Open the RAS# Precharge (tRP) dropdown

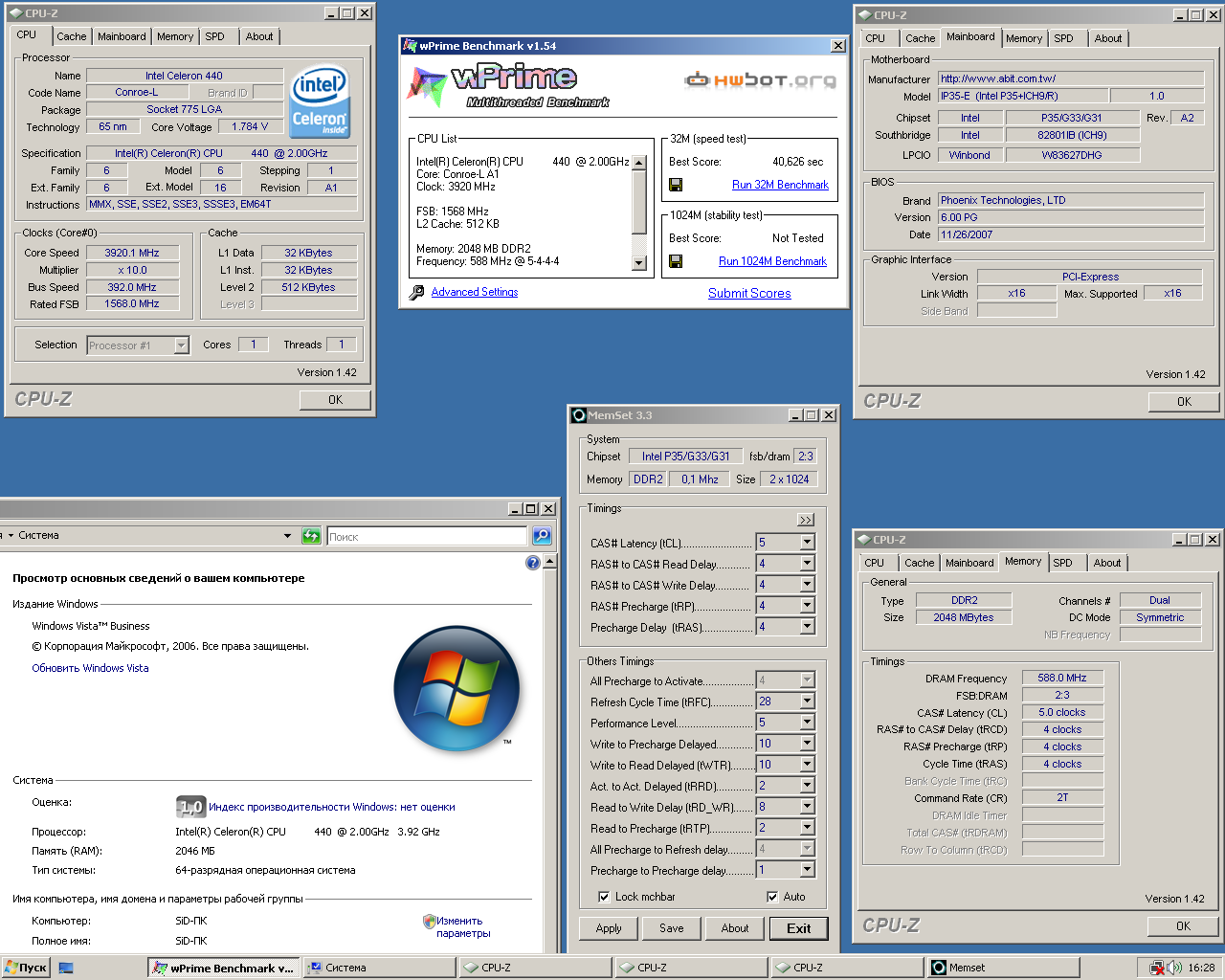tap(807, 605)
